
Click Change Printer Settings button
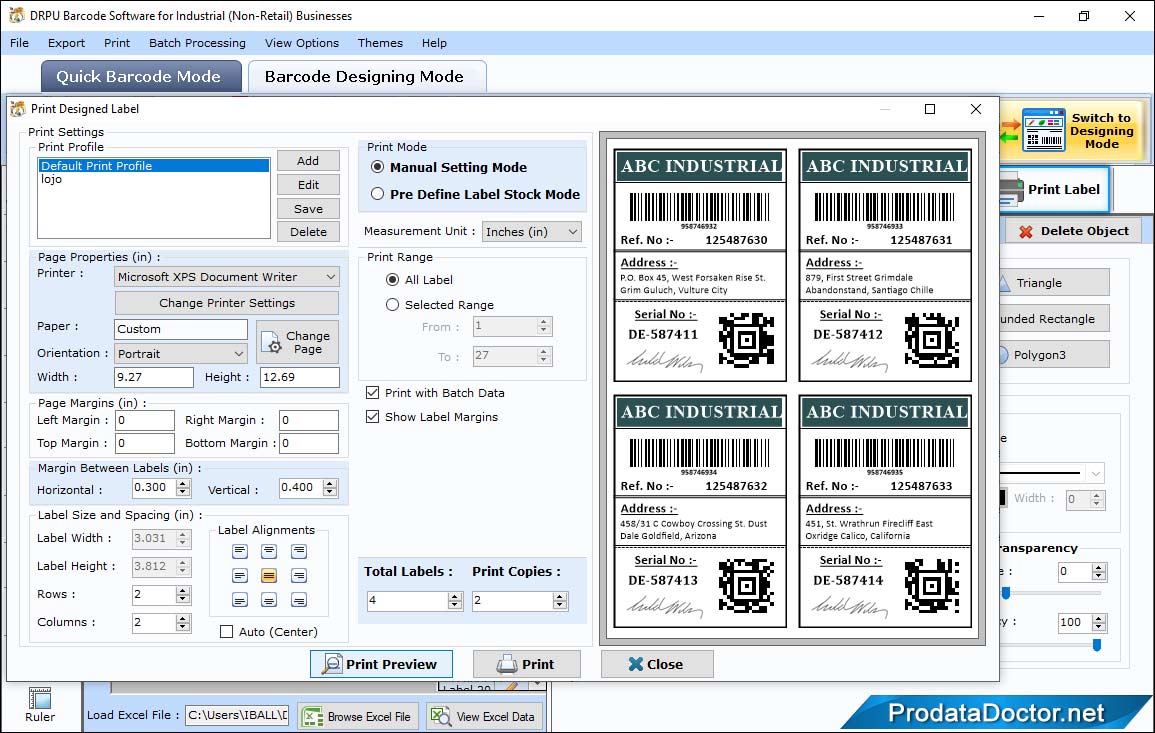(227, 303)
